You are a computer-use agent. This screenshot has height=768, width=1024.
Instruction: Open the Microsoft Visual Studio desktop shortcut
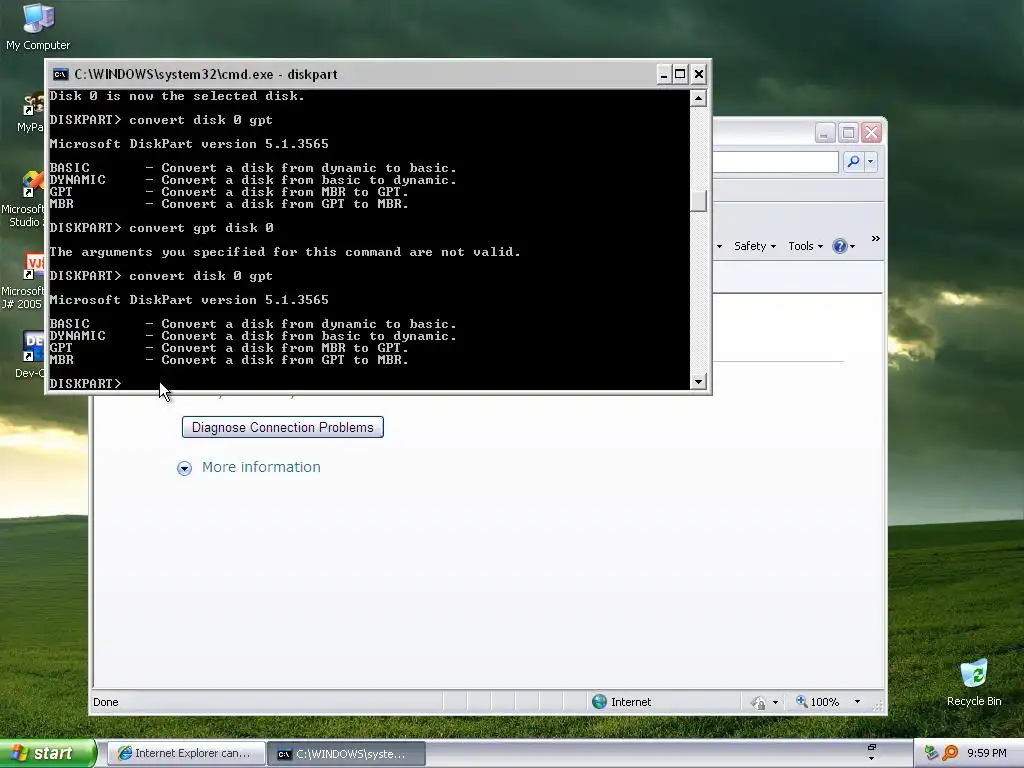tap(24, 199)
